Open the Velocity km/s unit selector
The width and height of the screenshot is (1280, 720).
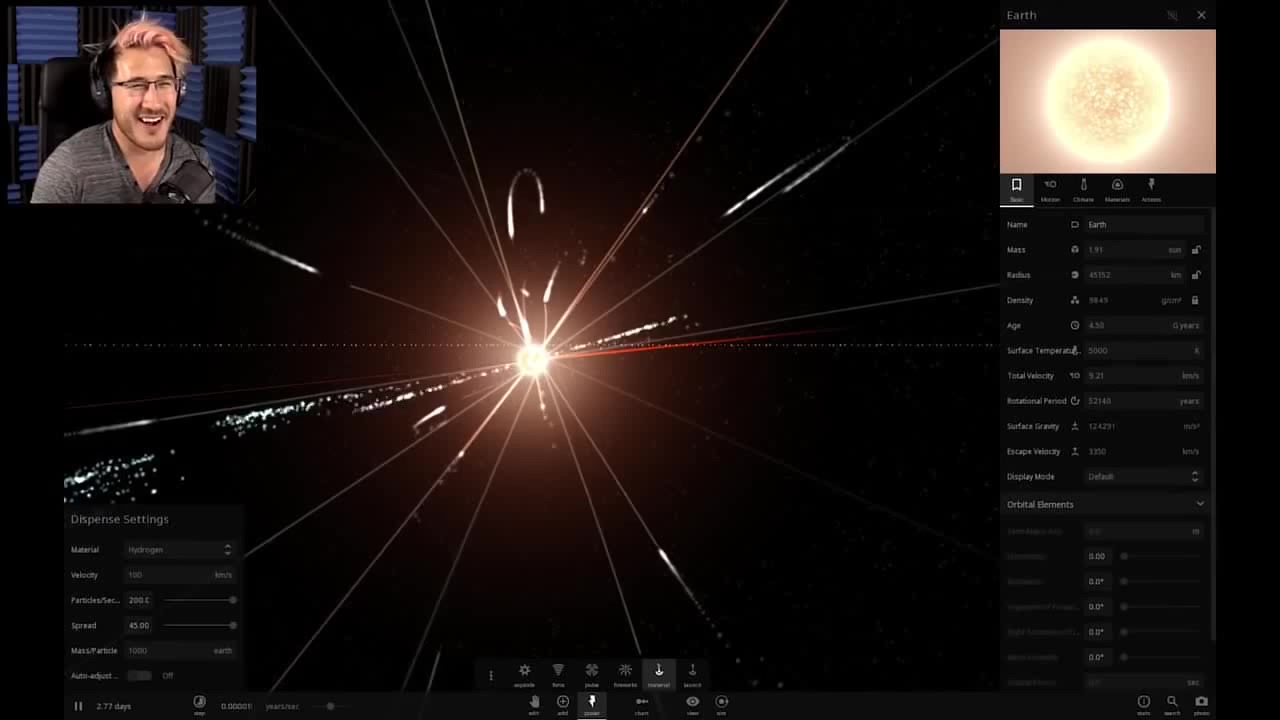pyautogui.click(x=223, y=575)
